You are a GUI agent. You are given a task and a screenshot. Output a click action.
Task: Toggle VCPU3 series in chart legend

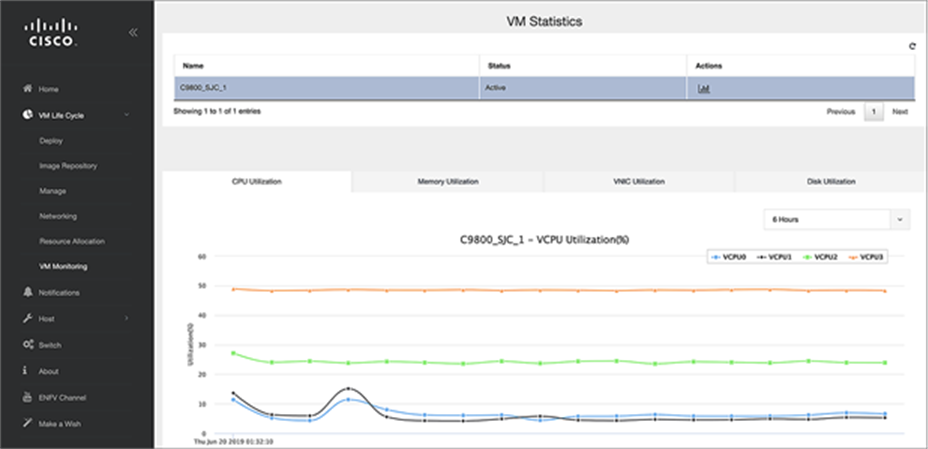867,257
